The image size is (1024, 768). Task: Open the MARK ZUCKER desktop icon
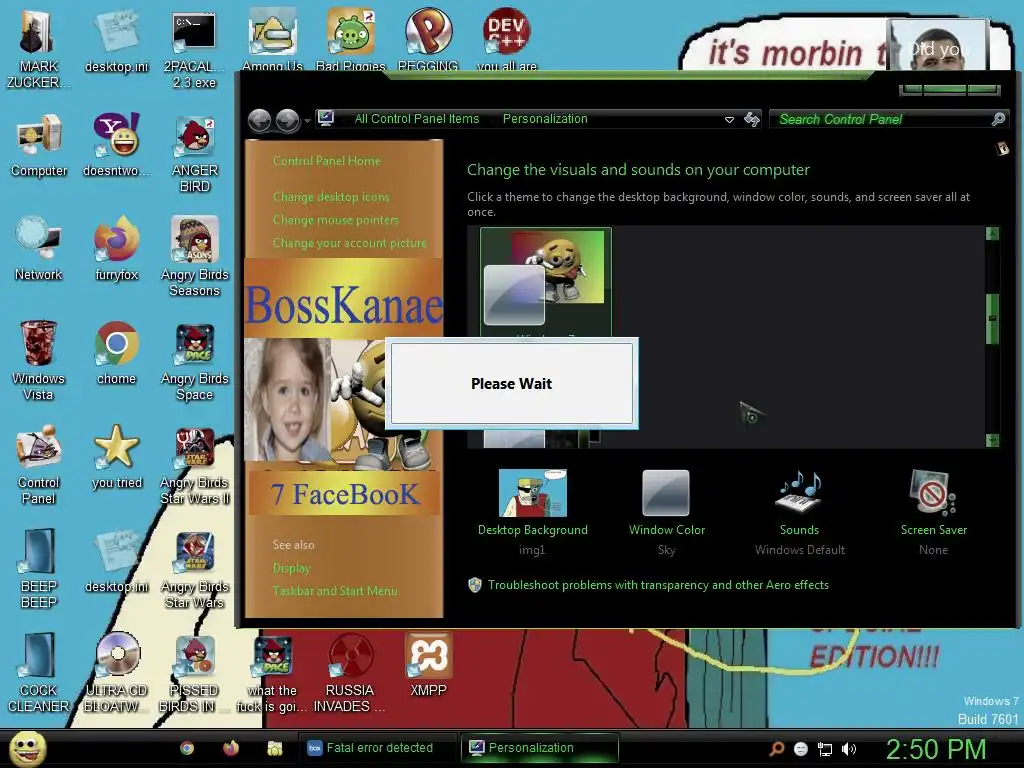(x=38, y=49)
